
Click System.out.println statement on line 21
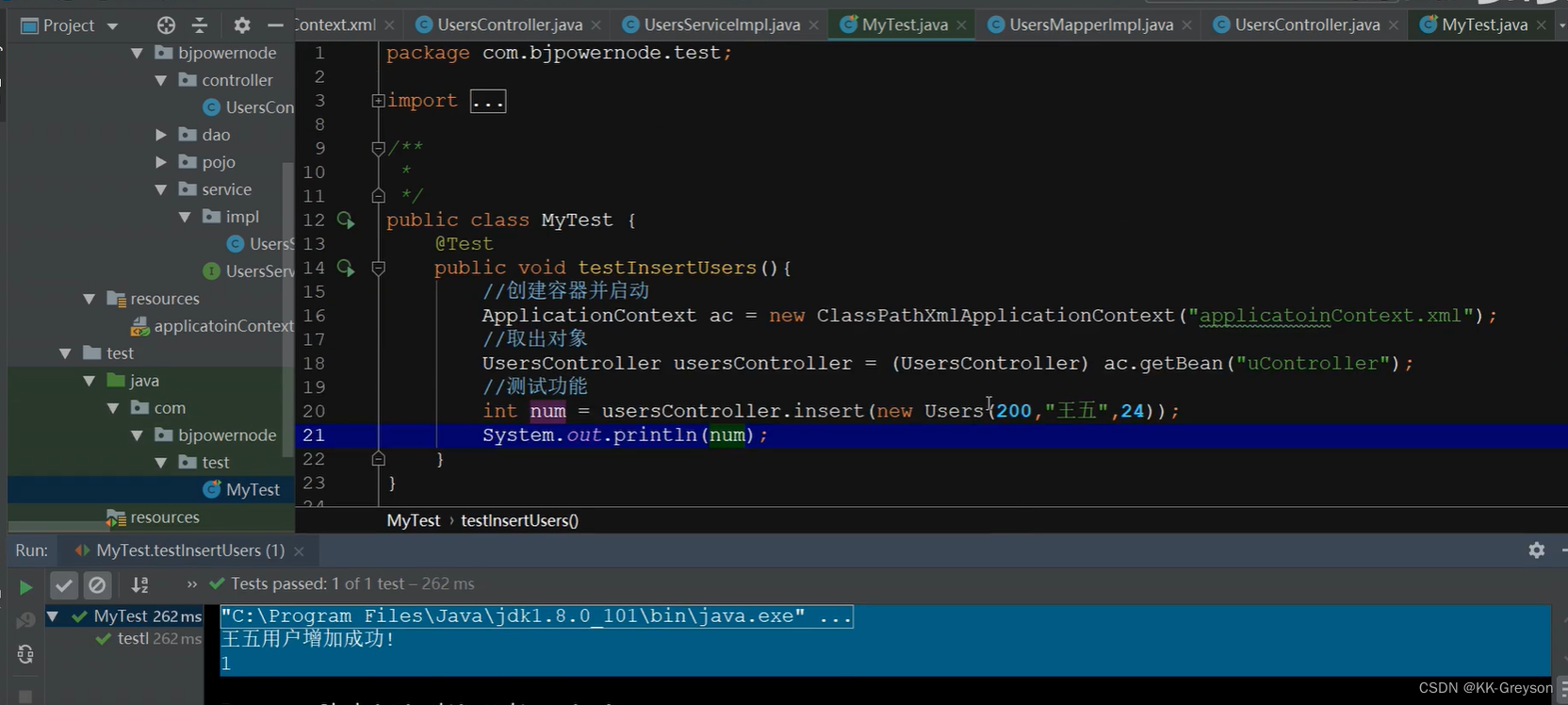click(626, 435)
